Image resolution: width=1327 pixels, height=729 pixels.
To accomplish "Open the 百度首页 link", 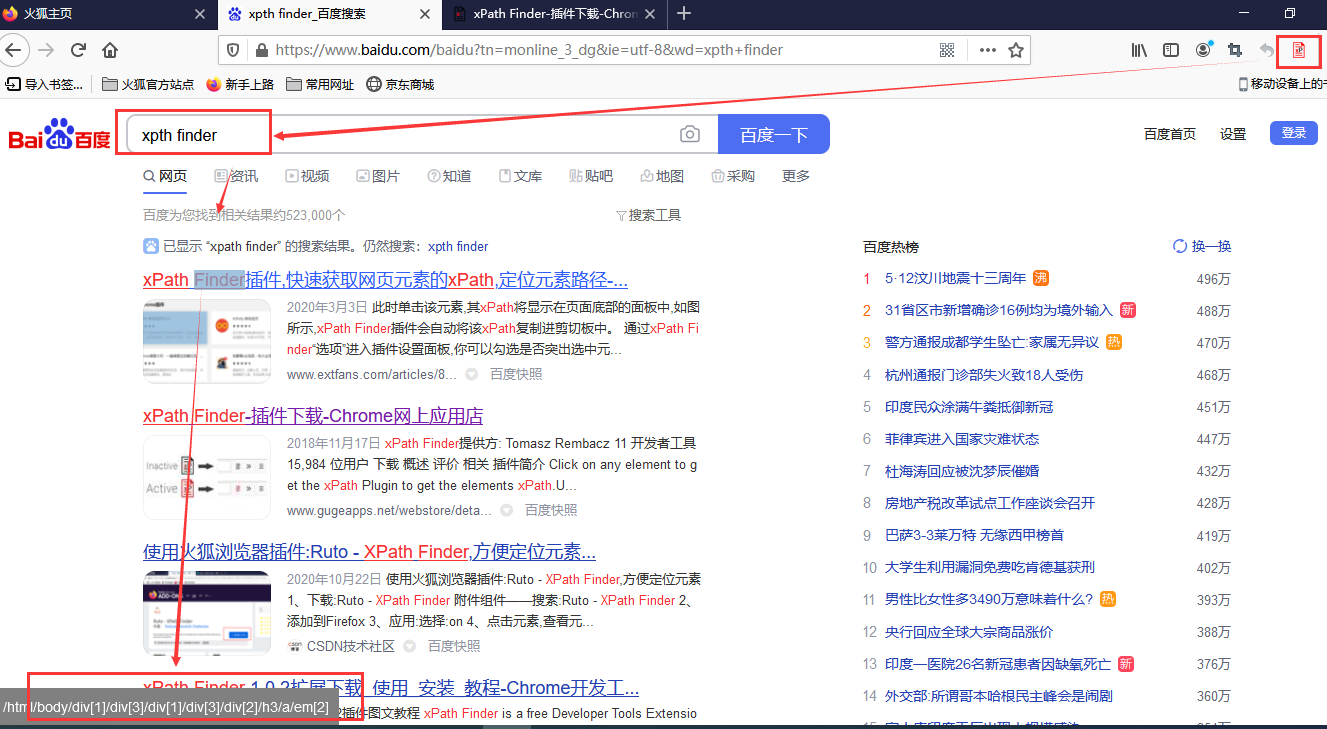I will click(1170, 134).
